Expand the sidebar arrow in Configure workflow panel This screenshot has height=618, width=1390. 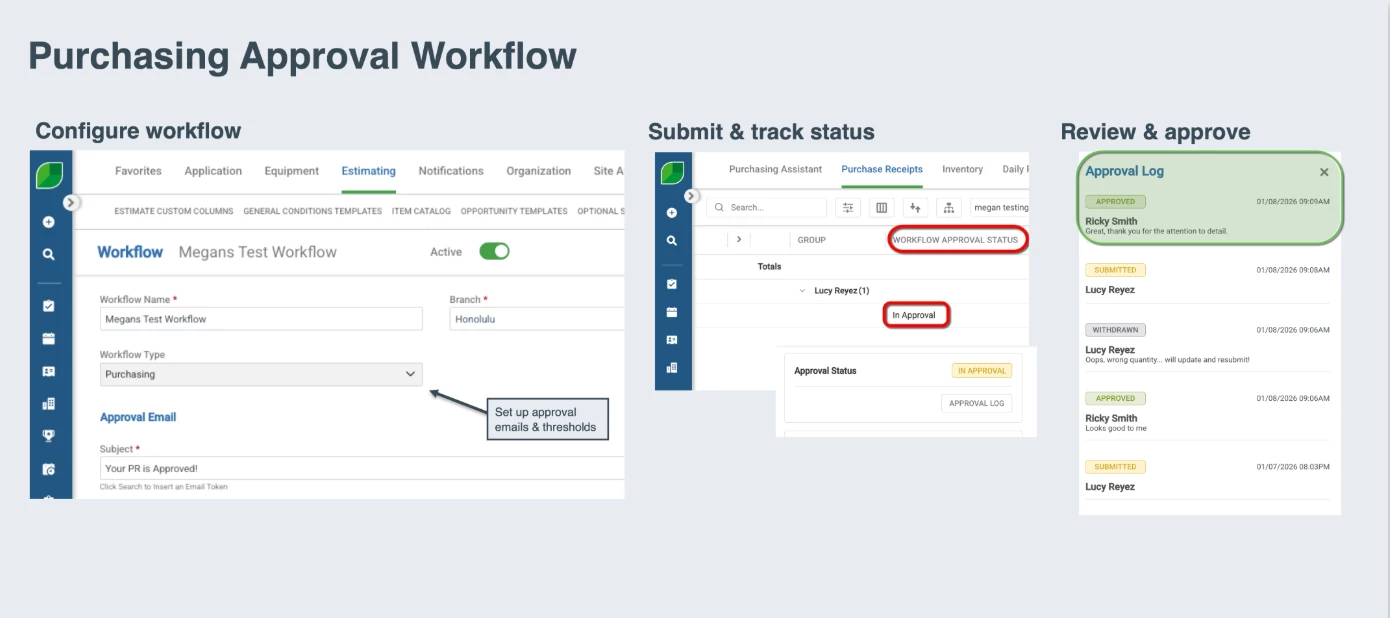coord(70,202)
